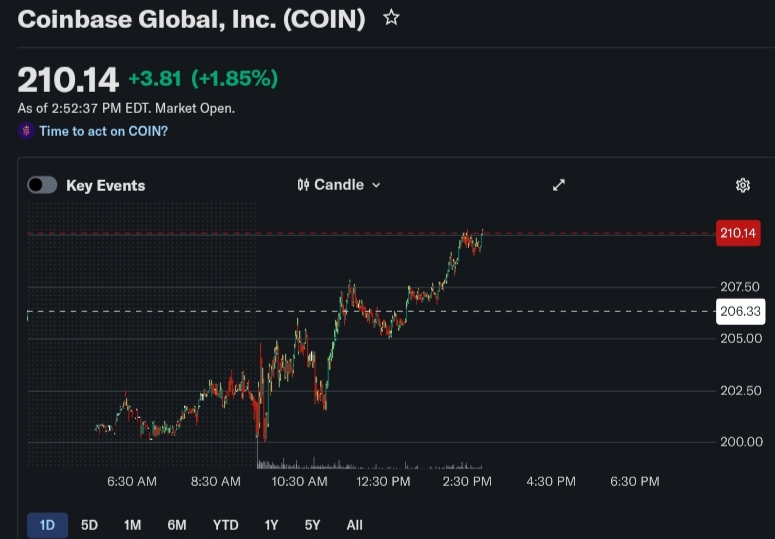This screenshot has height=539, width=775.
Task: Click the 207.50 axis label
Action: pos(740,287)
